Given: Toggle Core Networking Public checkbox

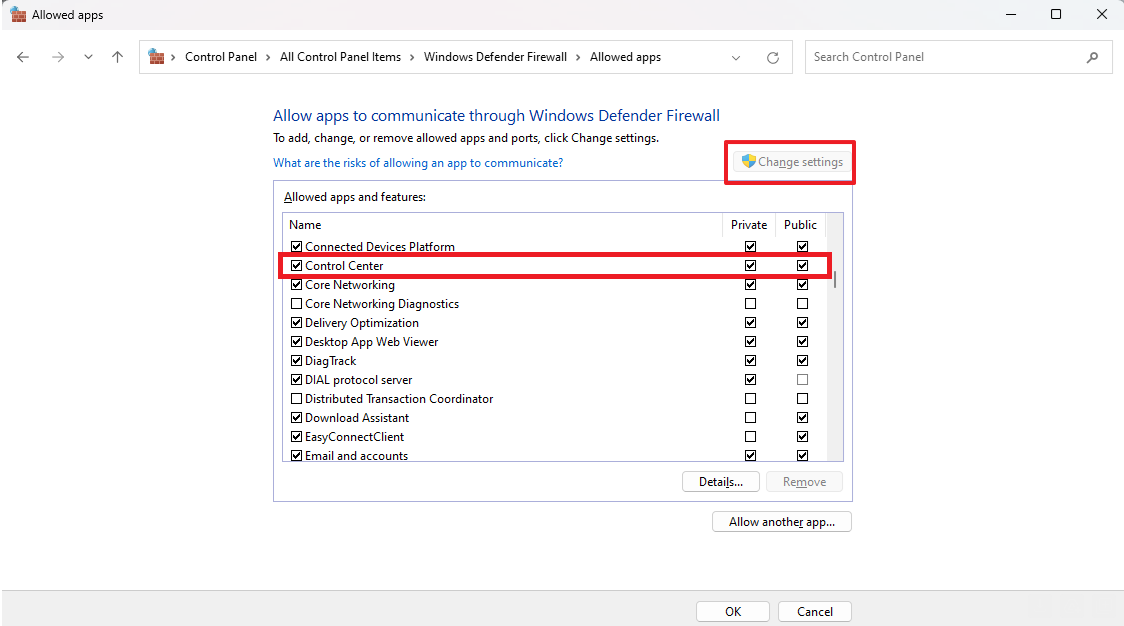Looking at the screenshot, I should [x=802, y=285].
